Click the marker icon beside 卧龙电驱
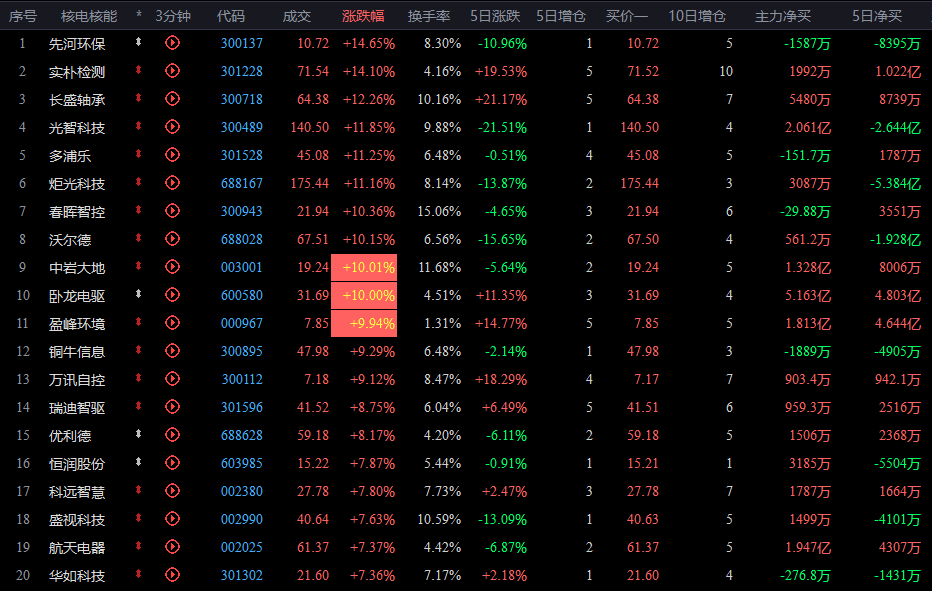The image size is (932, 591). pos(138,294)
